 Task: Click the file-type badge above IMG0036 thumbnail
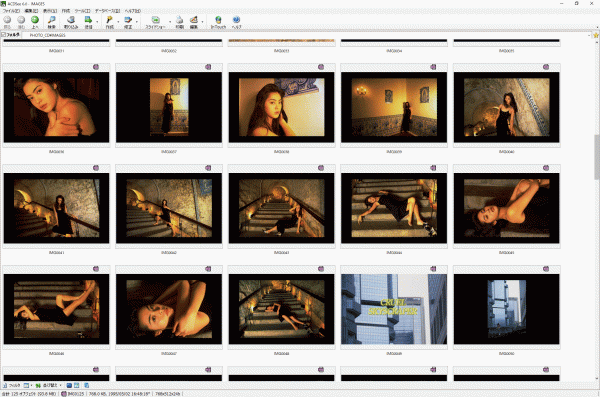point(96,67)
